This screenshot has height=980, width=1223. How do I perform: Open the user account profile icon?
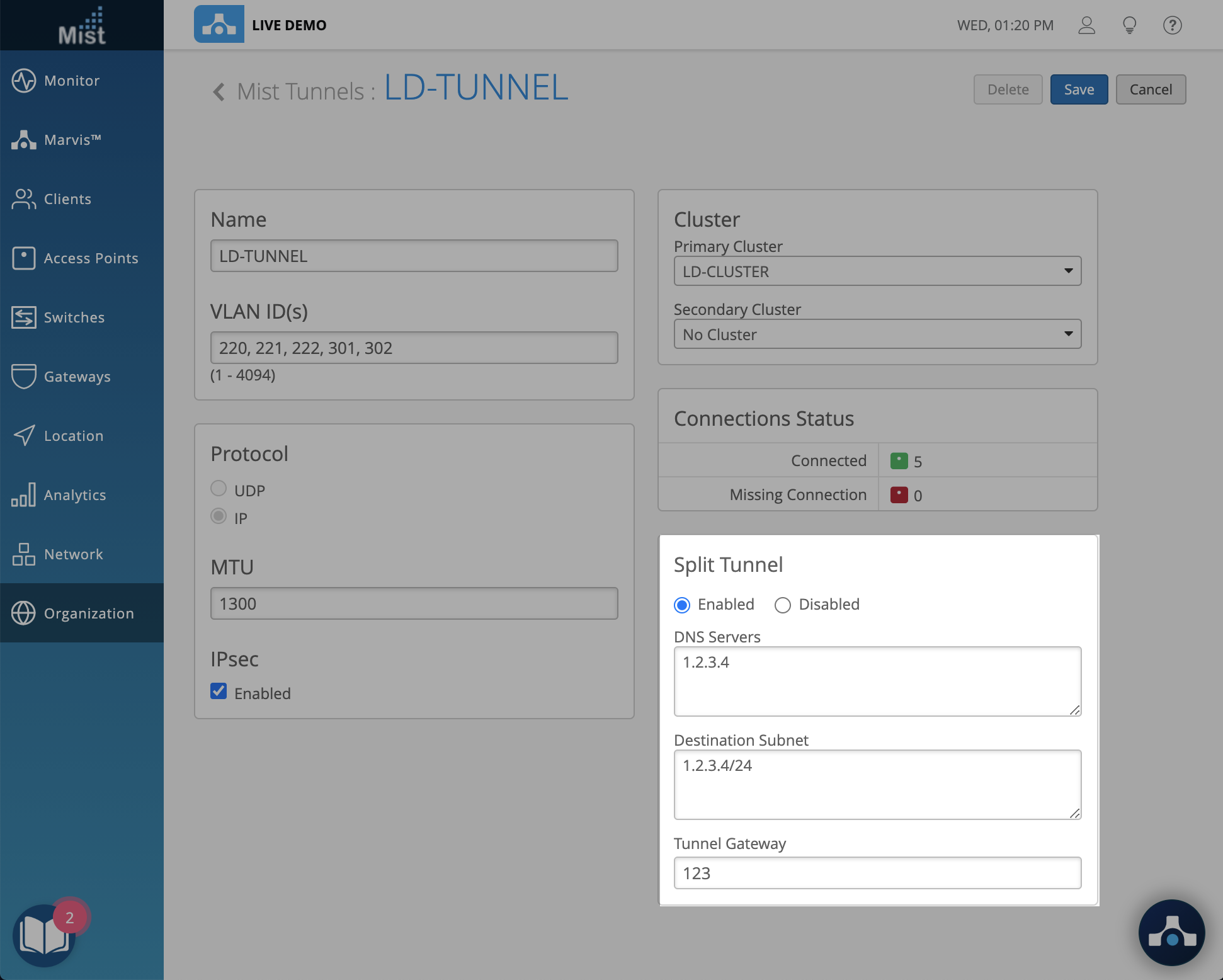point(1087,25)
